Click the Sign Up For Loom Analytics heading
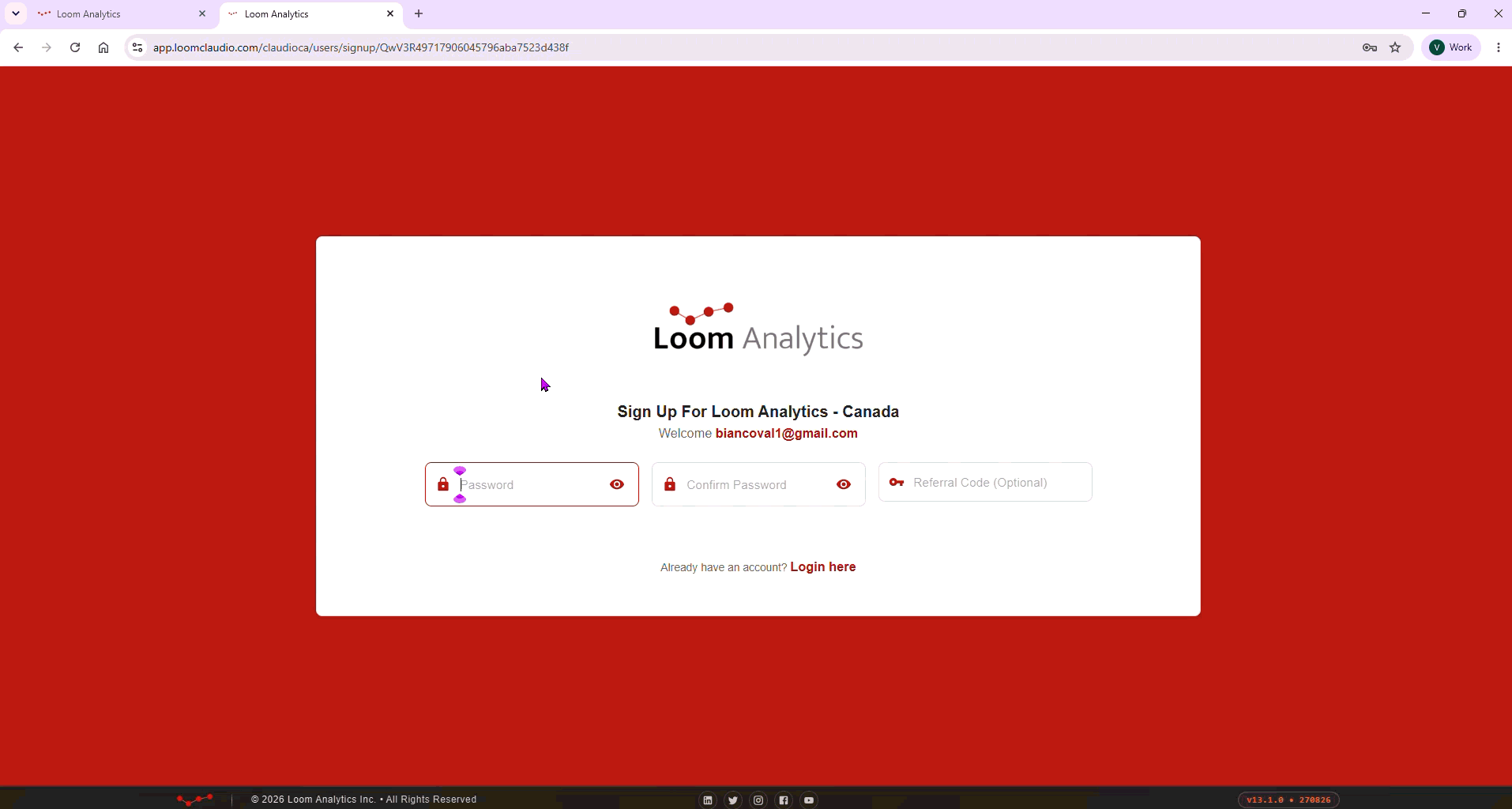 [758, 412]
